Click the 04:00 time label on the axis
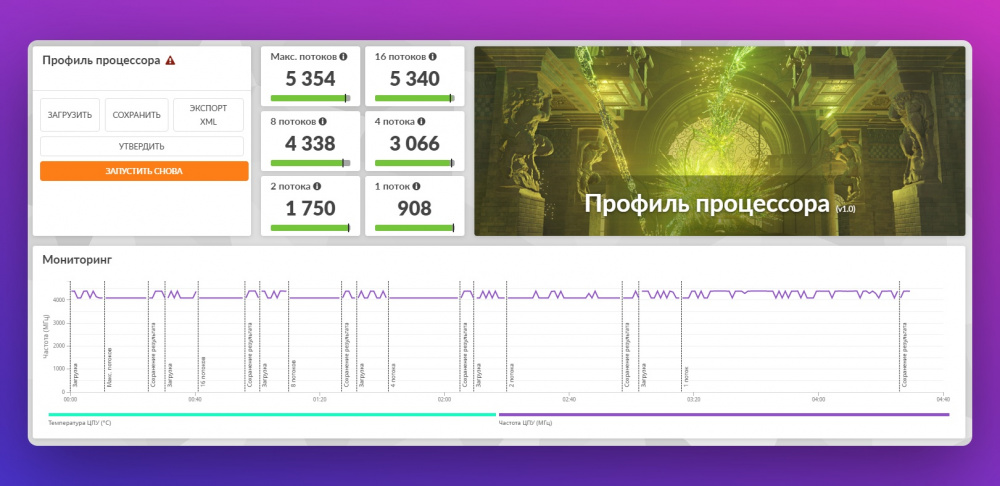Screen dimensions: 1000x486 click(x=818, y=400)
